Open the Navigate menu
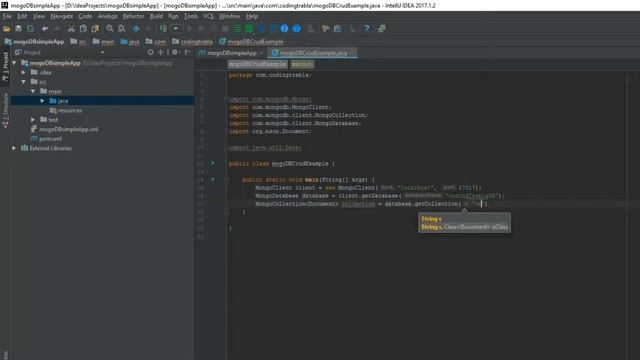Viewport: 640px width, 360px height. (62, 16)
